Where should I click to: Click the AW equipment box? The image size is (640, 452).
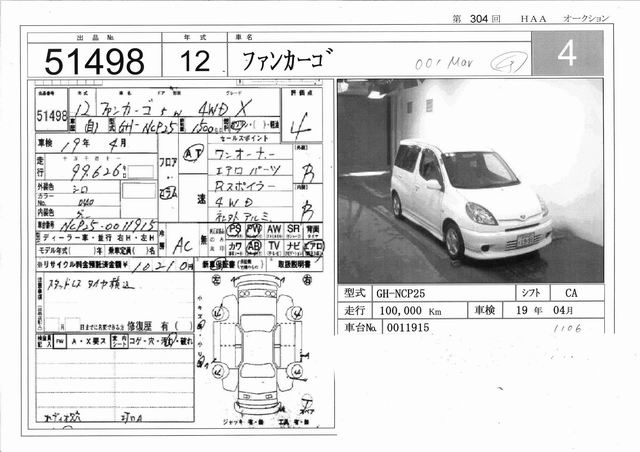(273, 231)
